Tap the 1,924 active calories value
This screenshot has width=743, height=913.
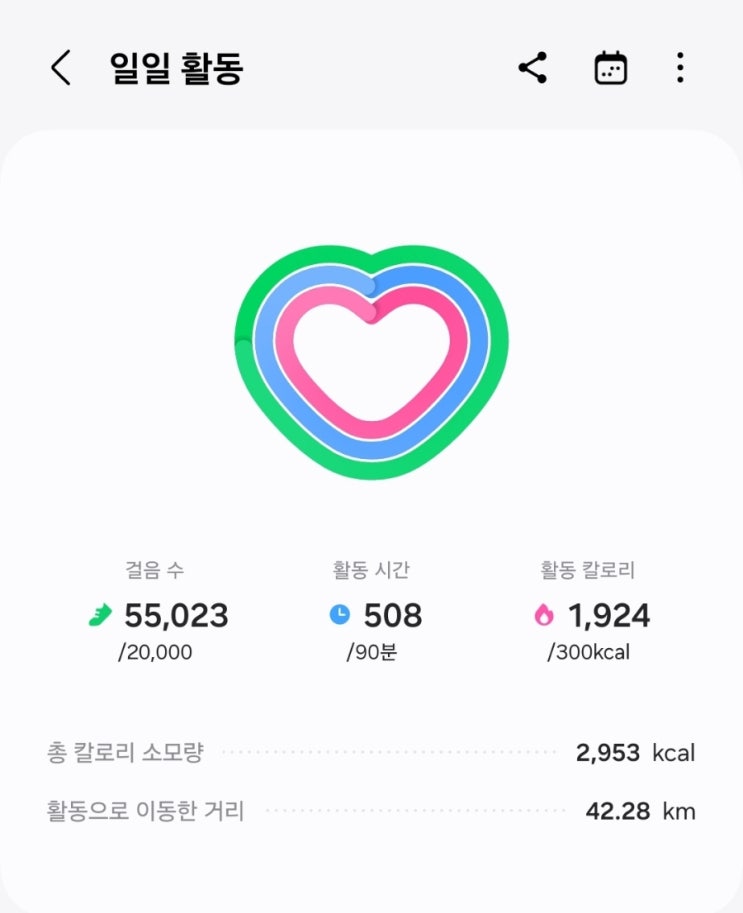coord(609,616)
